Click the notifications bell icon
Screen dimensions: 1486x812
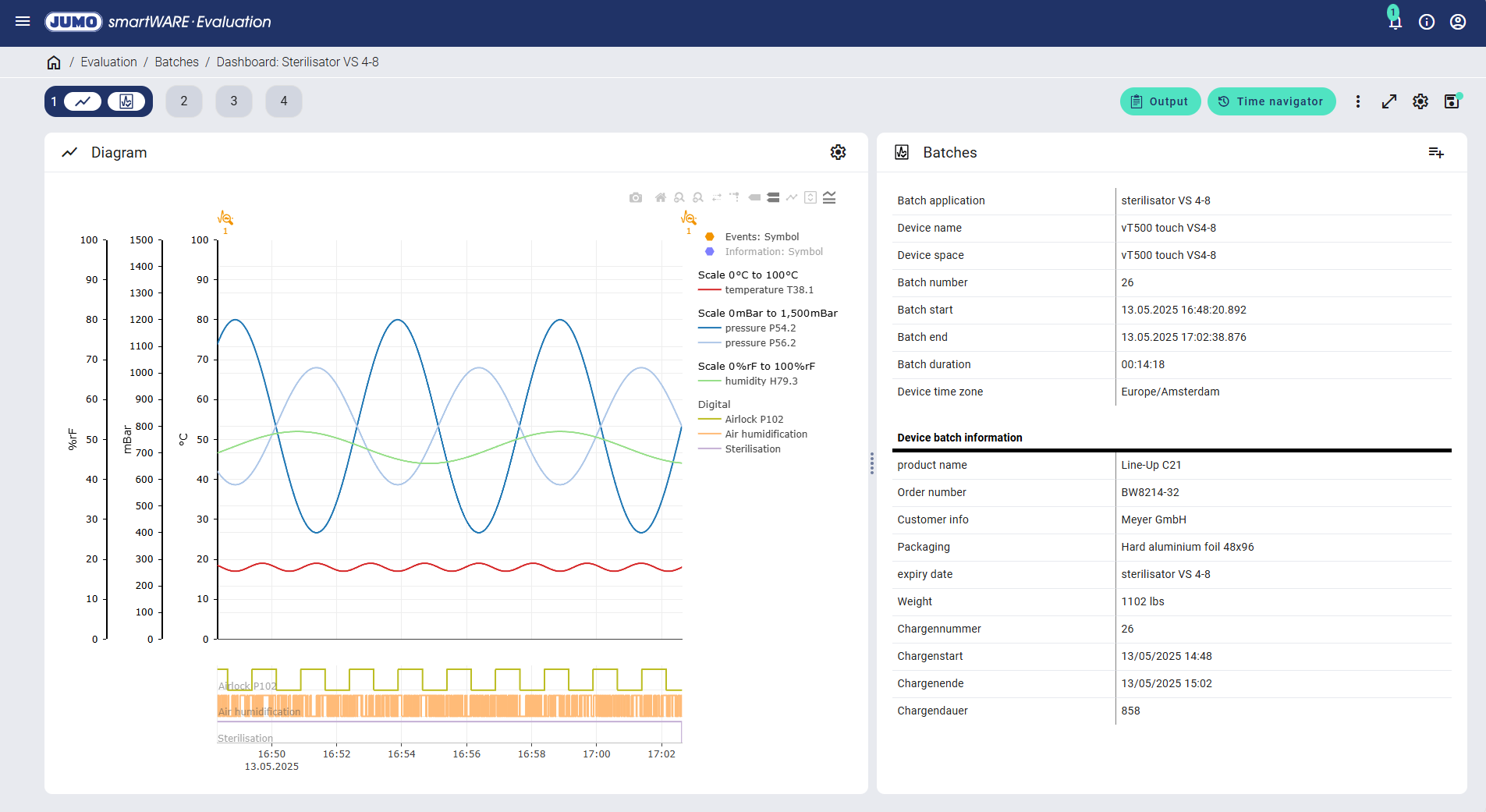pos(1395,22)
